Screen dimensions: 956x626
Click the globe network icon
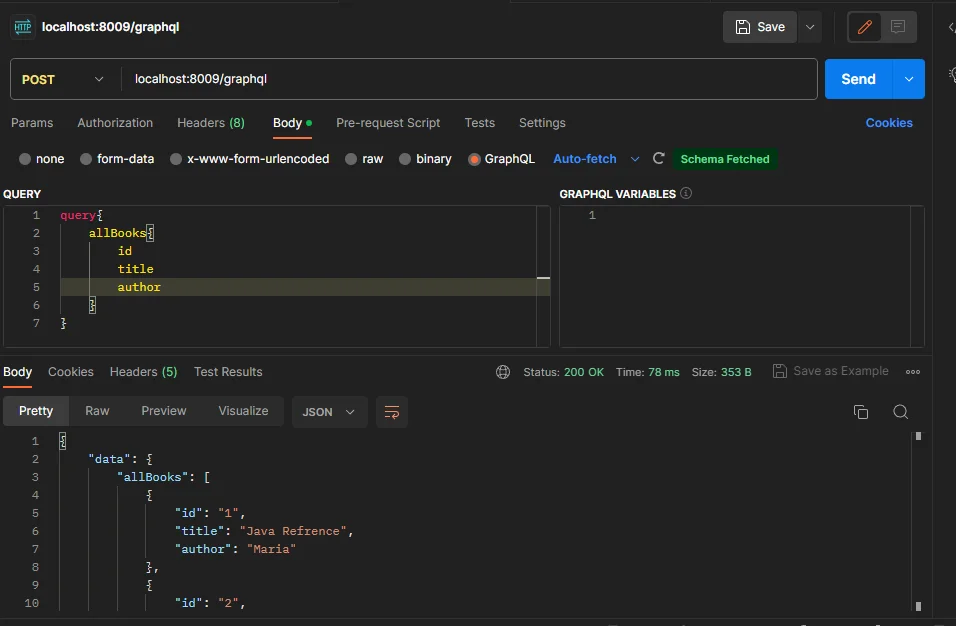(503, 372)
